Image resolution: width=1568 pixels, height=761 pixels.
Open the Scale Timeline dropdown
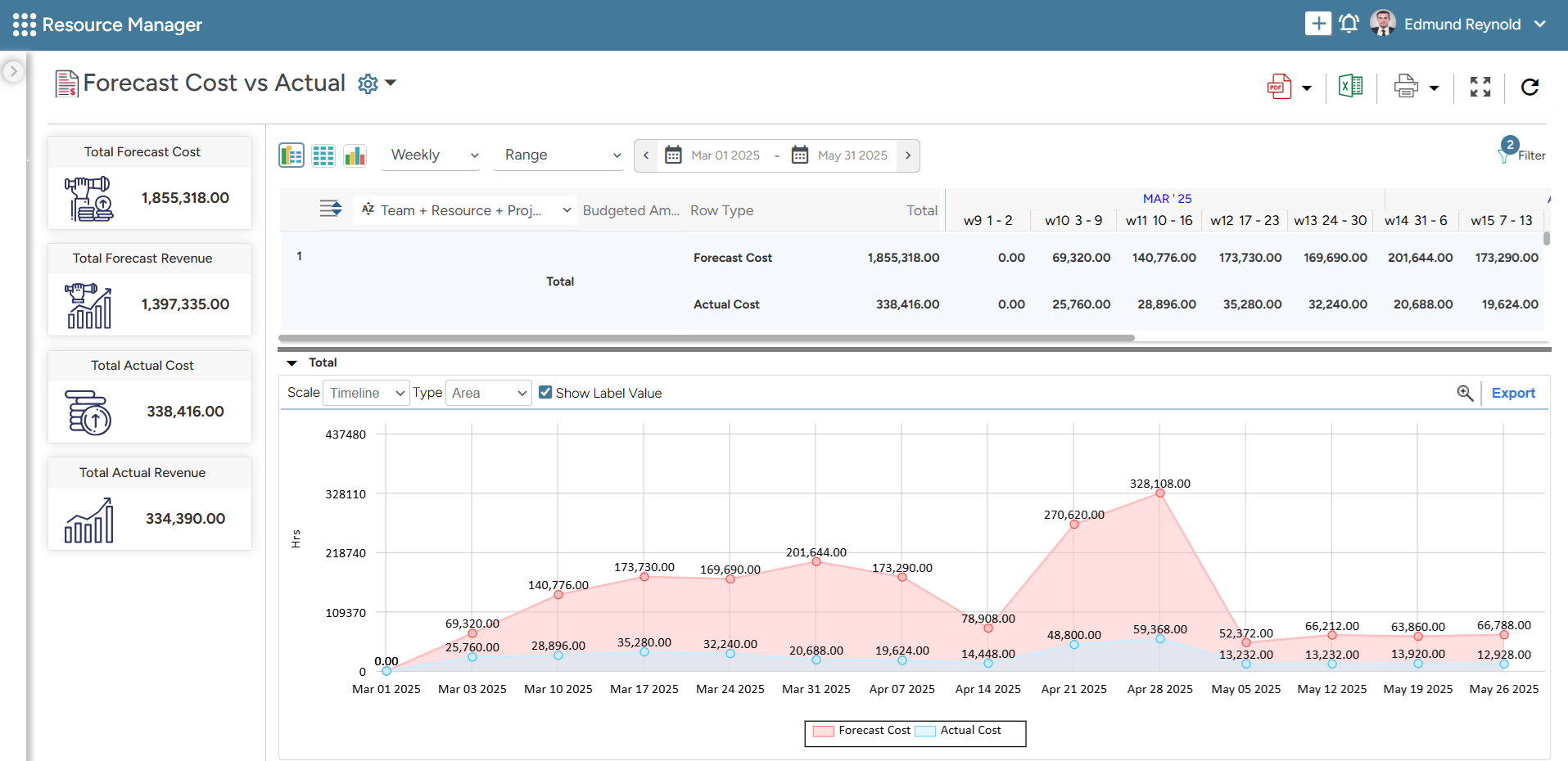366,393
